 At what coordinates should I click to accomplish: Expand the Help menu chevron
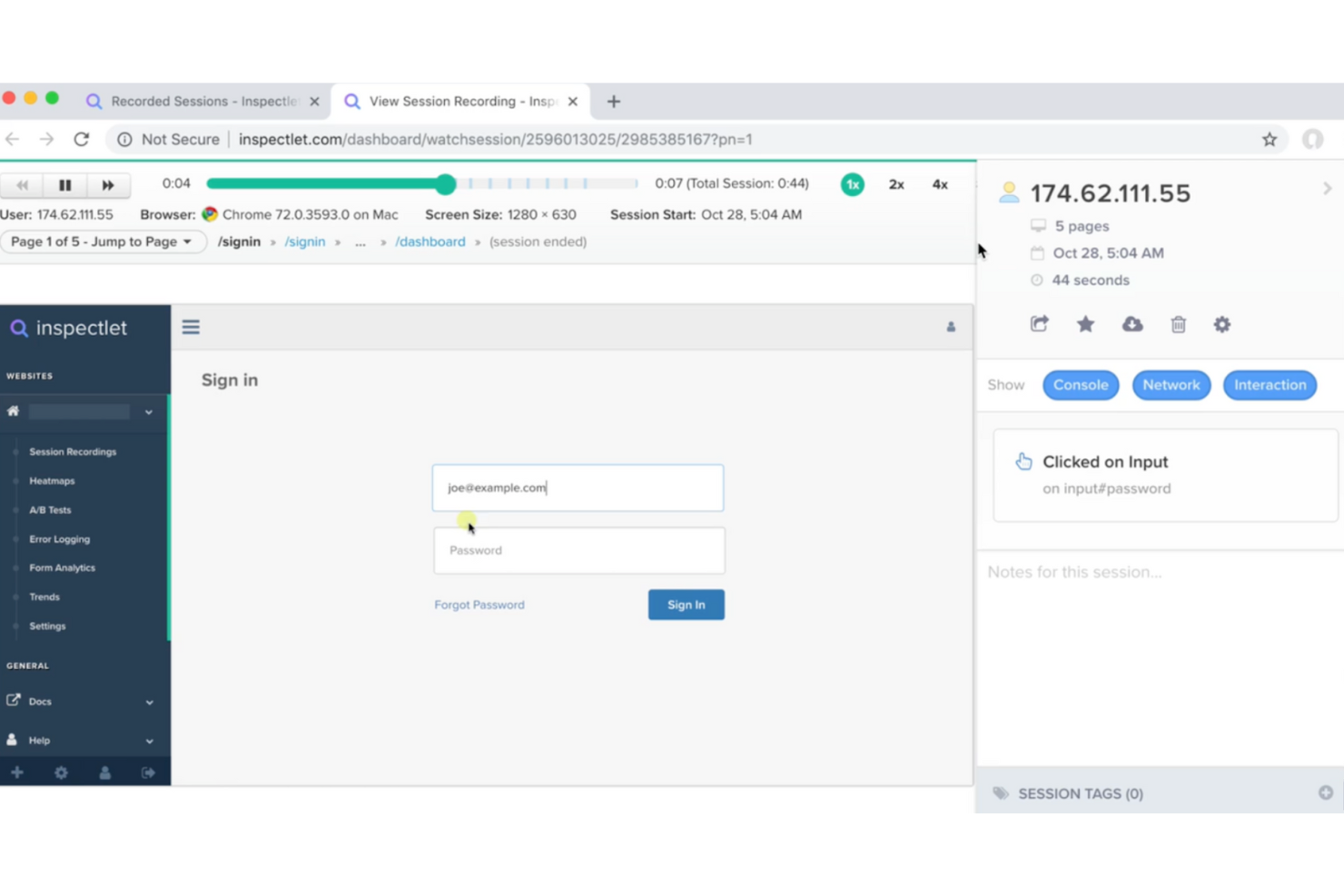[150, 741]
